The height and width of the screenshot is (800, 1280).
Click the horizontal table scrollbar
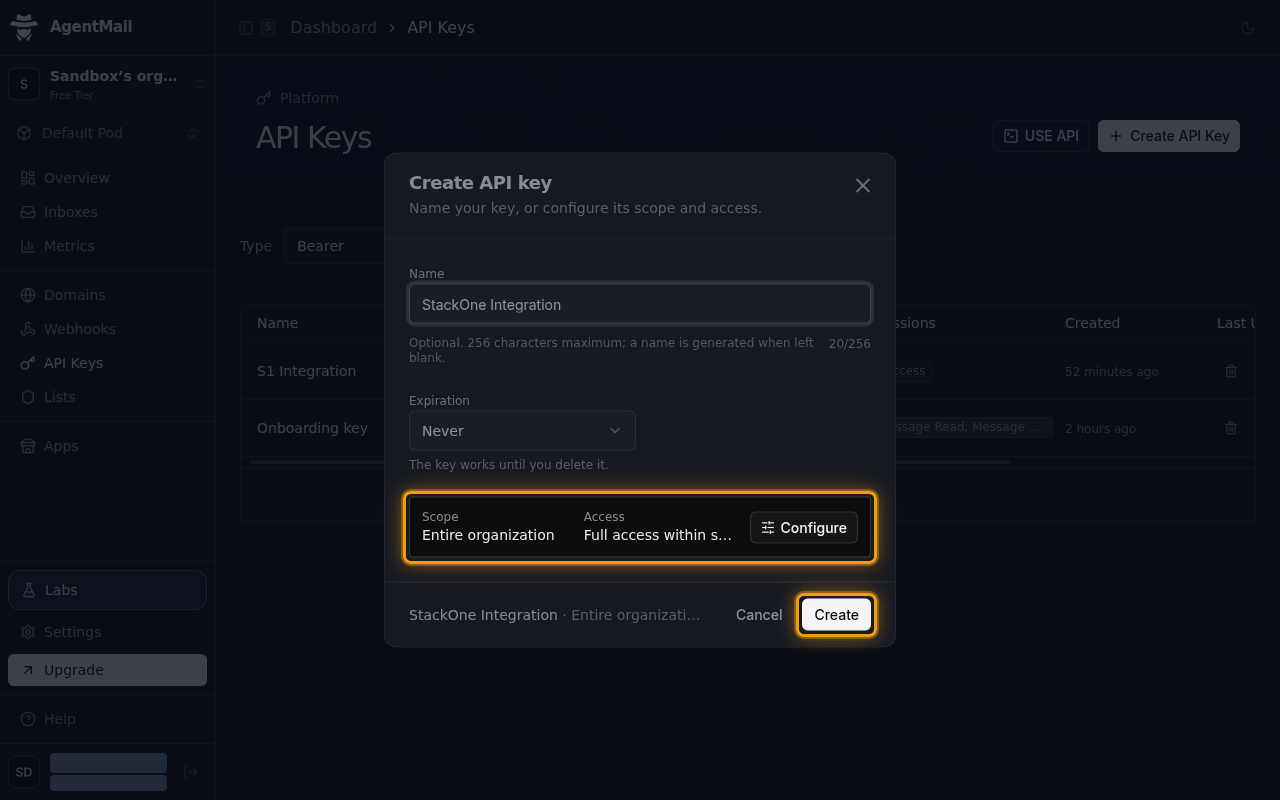coord(630,462)
